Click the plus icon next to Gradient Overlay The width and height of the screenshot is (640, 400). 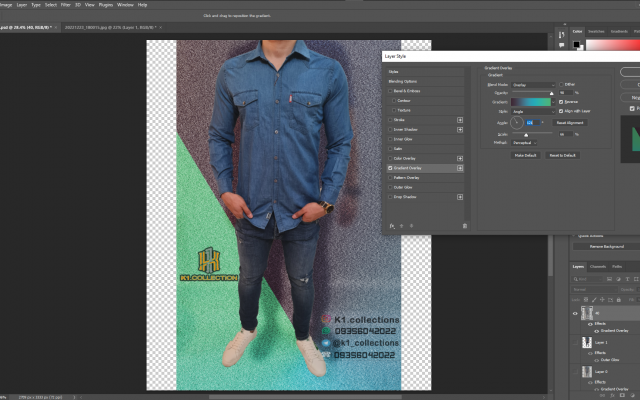(x=460, y=168)
